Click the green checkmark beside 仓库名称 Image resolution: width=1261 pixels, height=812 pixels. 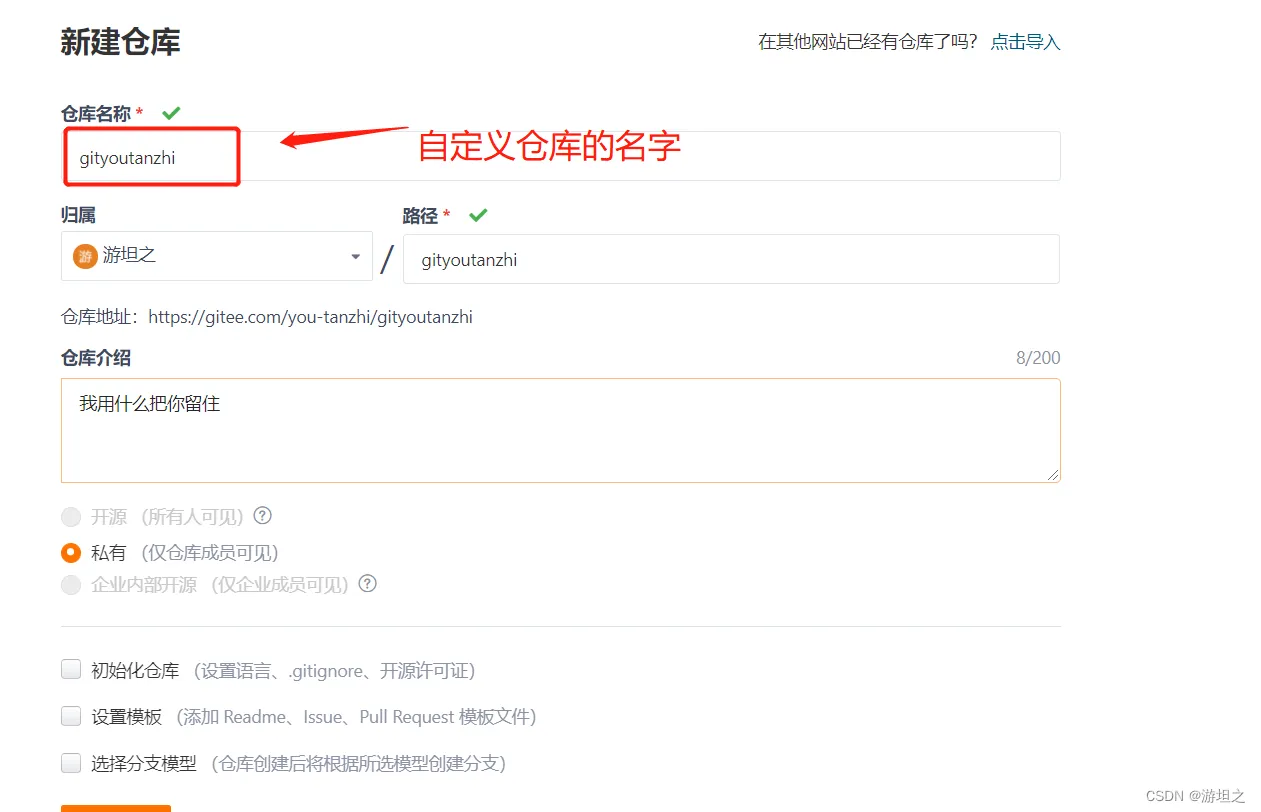point(171,113)
